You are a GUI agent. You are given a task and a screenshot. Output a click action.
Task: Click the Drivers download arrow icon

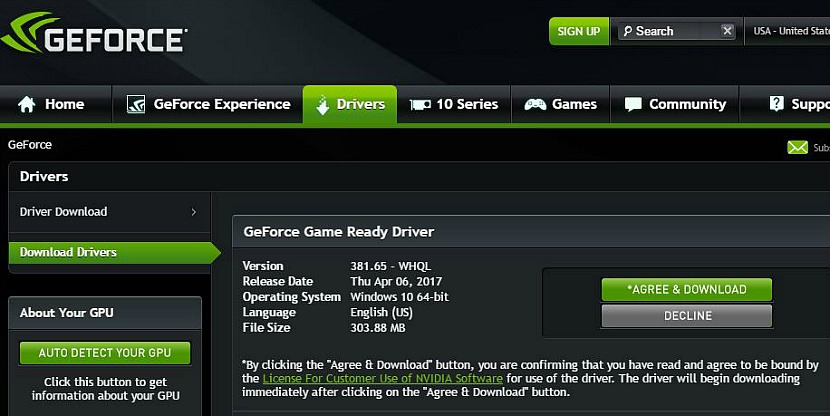[x=322, y=105]
